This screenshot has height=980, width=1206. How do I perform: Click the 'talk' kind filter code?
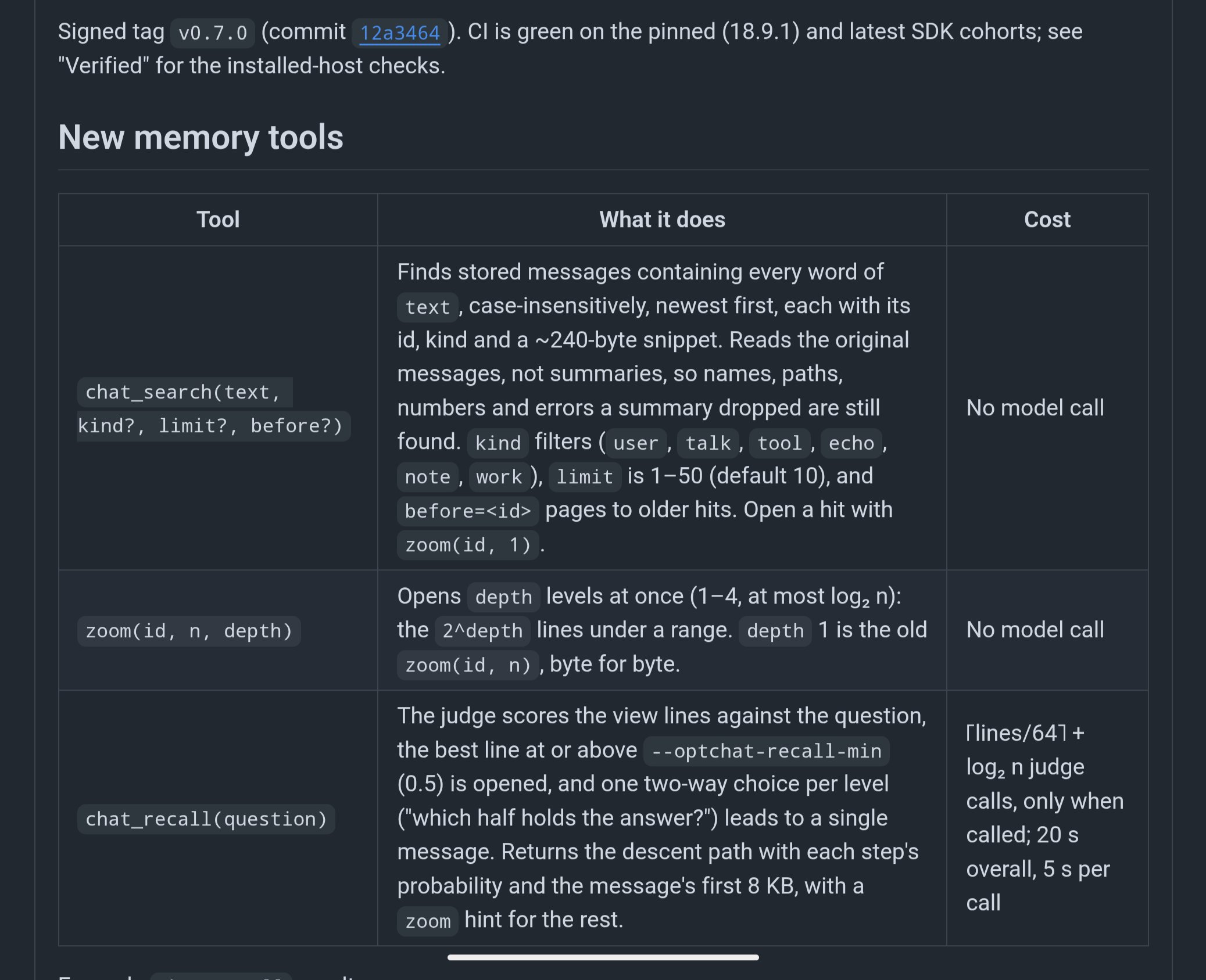(708, 443)
